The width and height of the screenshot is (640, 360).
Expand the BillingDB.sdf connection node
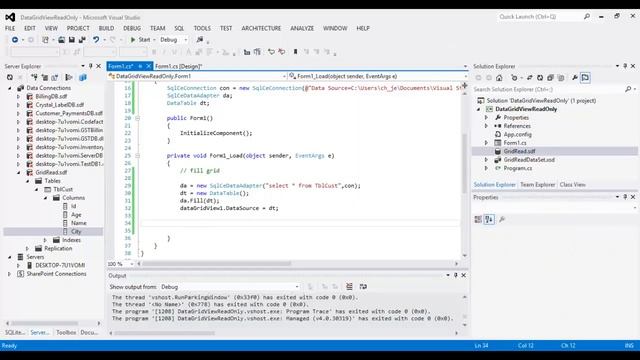tap(18, 97)
